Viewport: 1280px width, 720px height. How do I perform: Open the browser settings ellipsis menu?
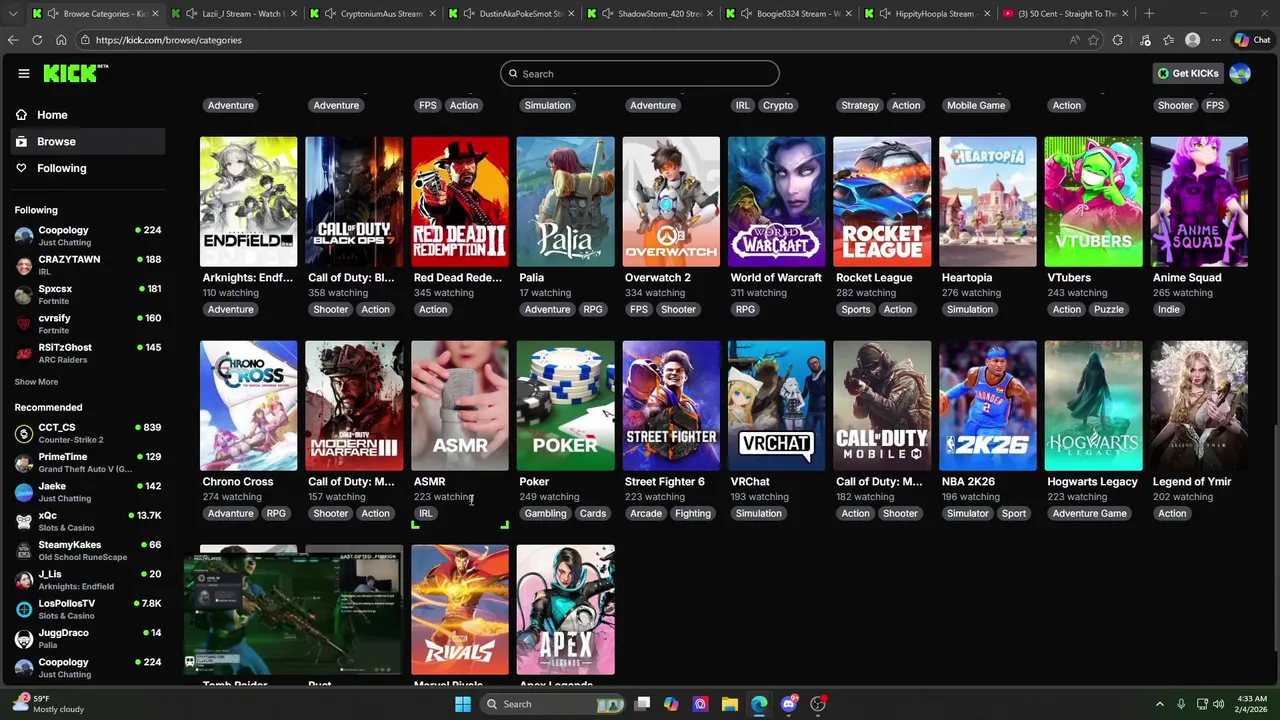(1216, 40)
